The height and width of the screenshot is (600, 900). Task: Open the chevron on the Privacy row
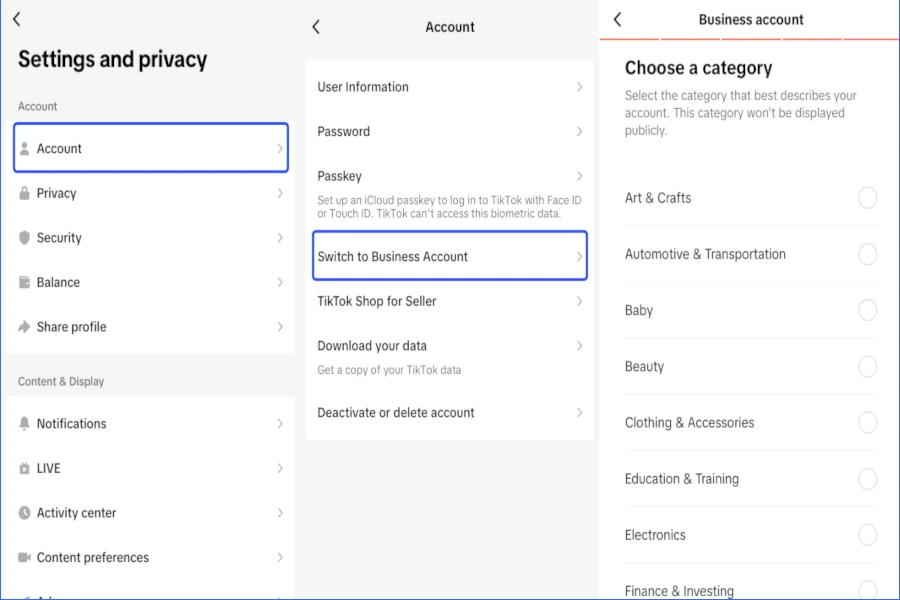(x=280, y=193)
